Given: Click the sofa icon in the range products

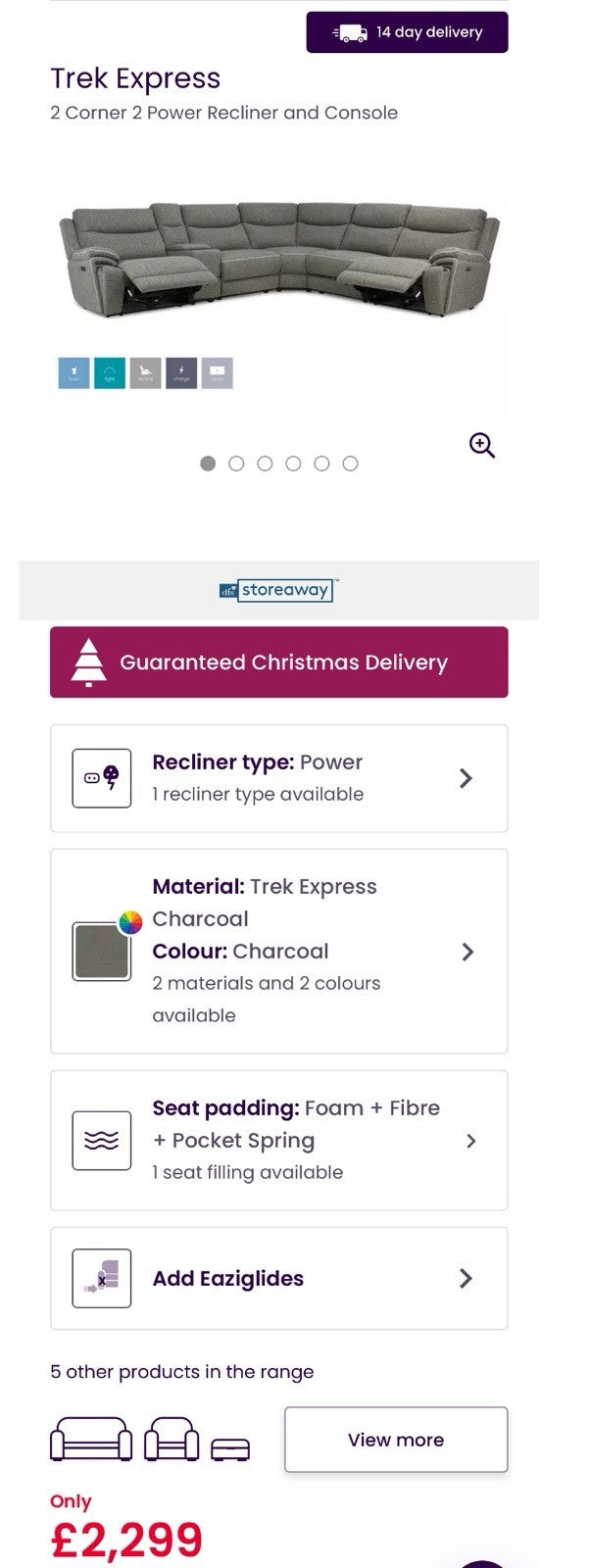Looking at the screenshot, I should tap(91, 1440).
